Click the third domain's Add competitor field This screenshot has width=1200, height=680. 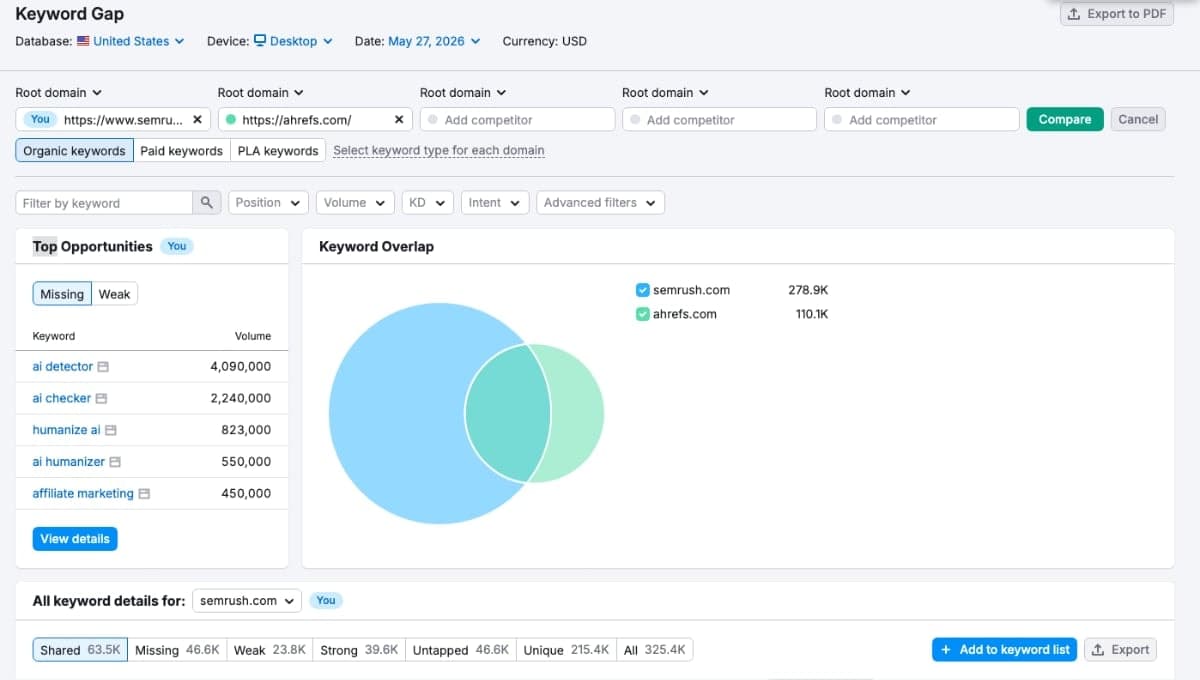point(517,119)
